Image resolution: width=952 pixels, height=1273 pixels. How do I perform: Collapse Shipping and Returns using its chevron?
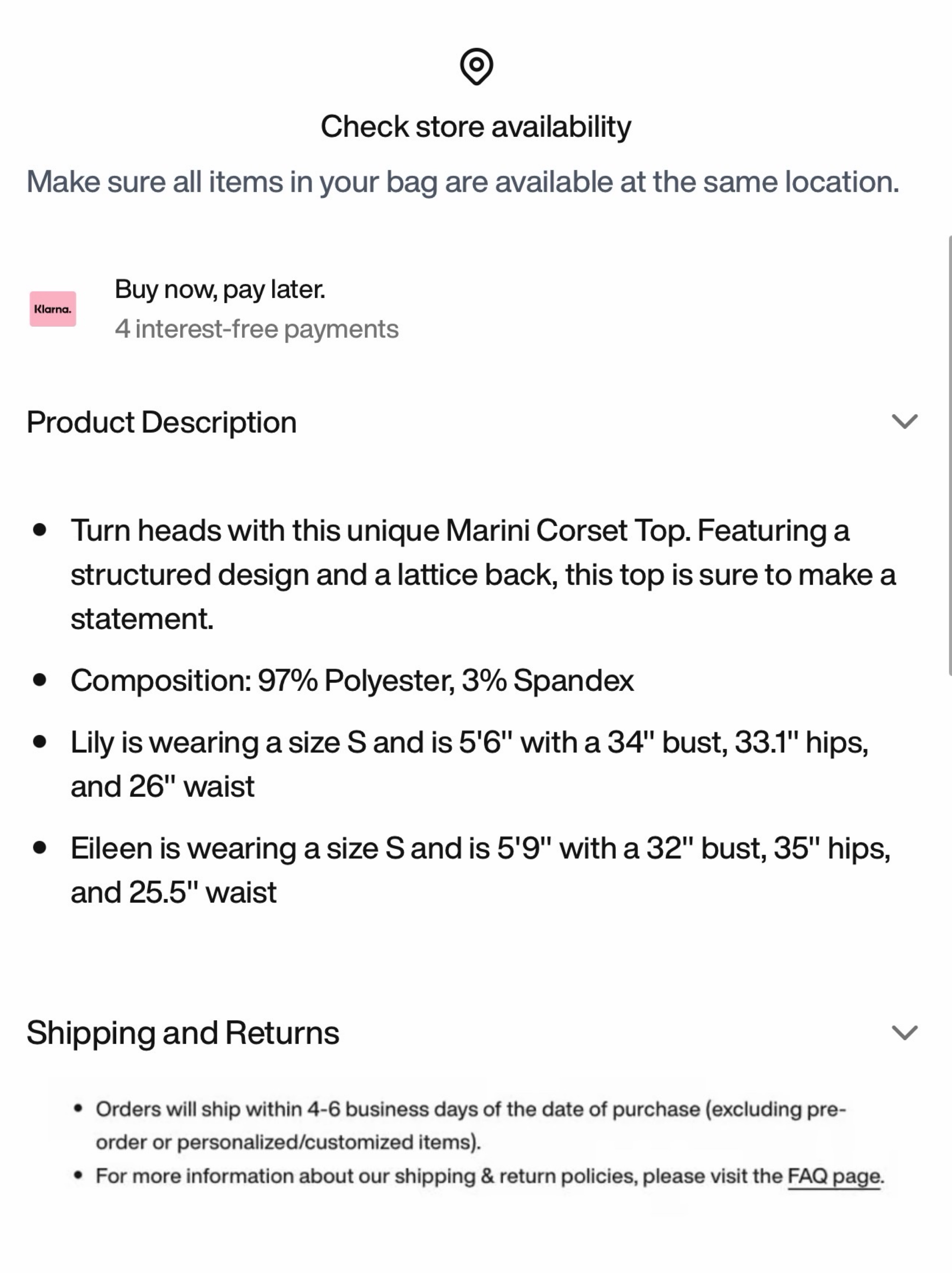pyautogui.click(x=904, y=1032)
